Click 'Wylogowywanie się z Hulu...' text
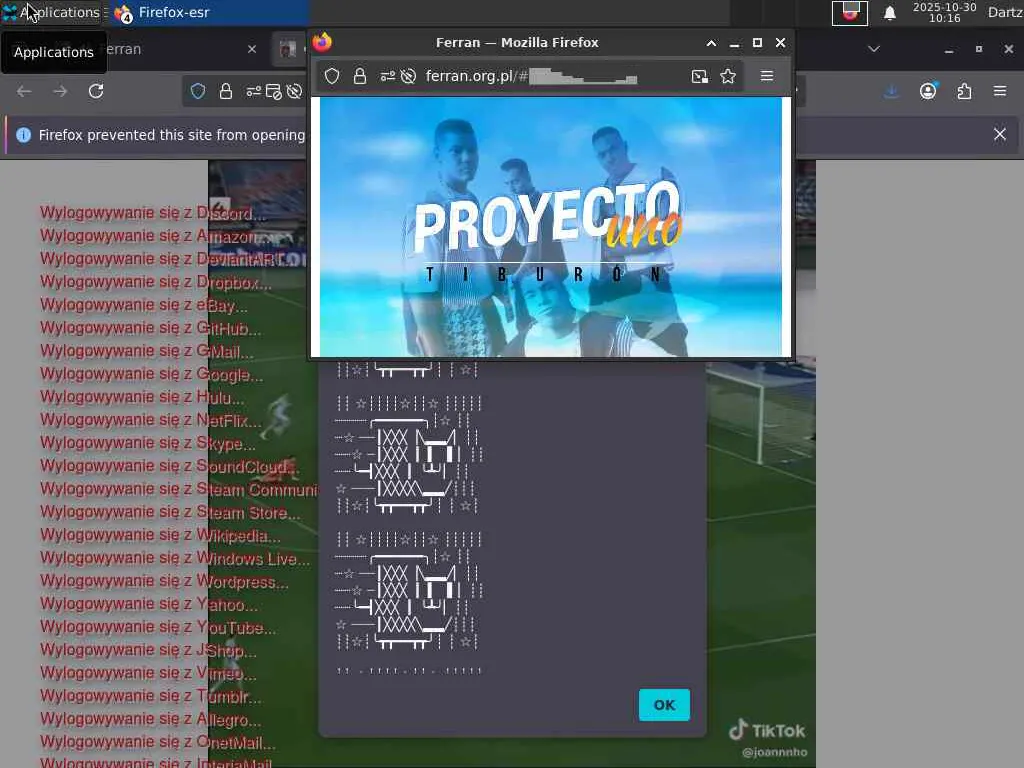 point(142,398)
